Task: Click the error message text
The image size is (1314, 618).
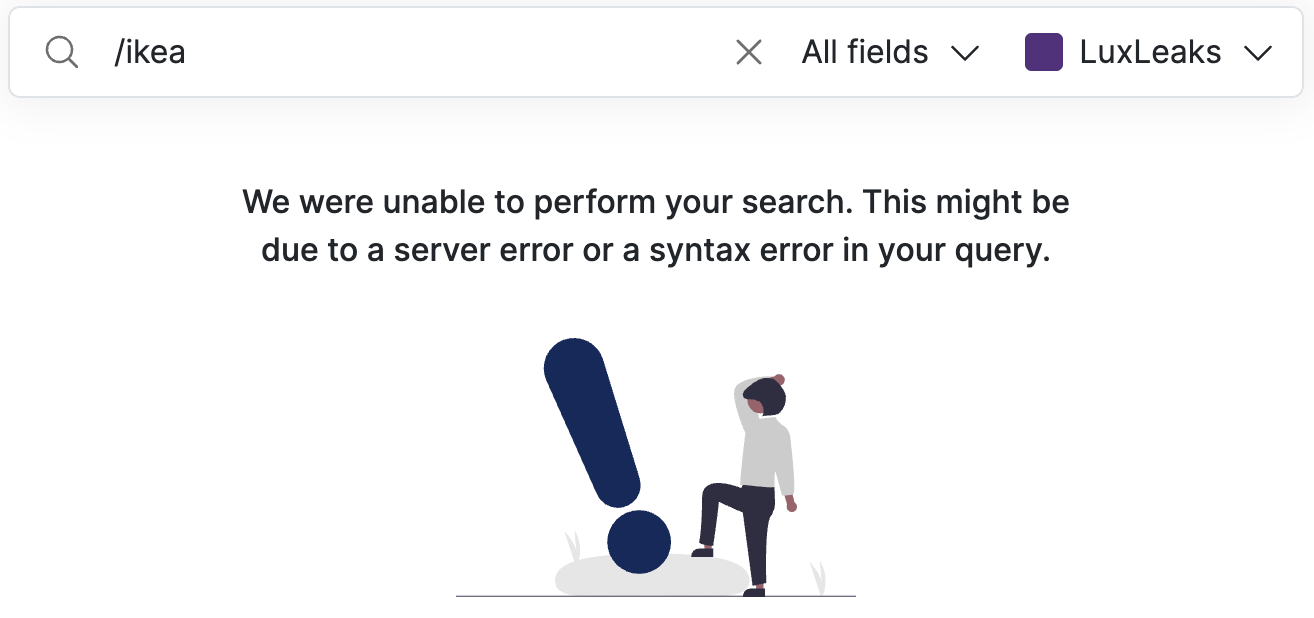Action: click(655, 225)
